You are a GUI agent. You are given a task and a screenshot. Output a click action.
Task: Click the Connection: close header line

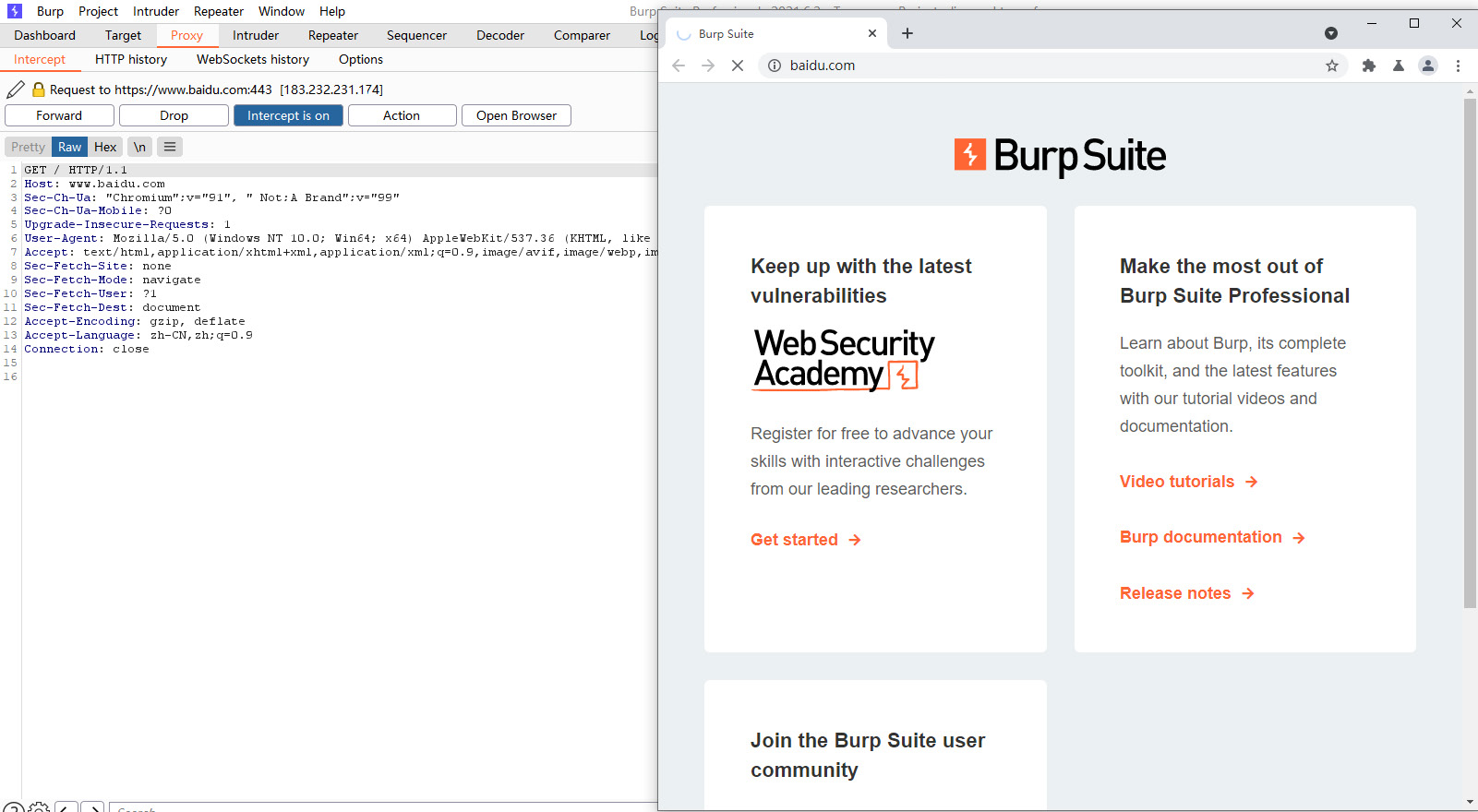coord(87,349)
